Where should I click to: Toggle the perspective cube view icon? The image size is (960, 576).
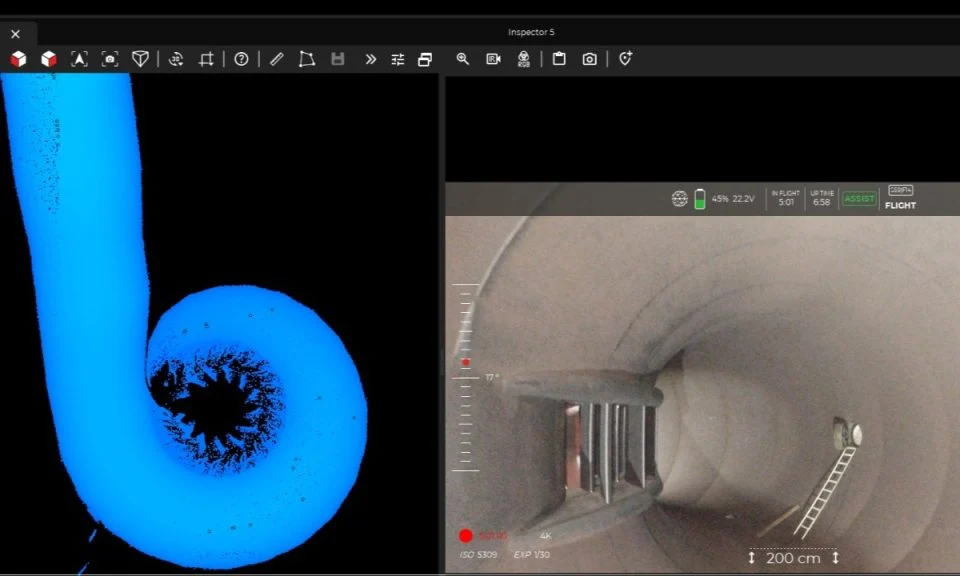tap(141, 59)
